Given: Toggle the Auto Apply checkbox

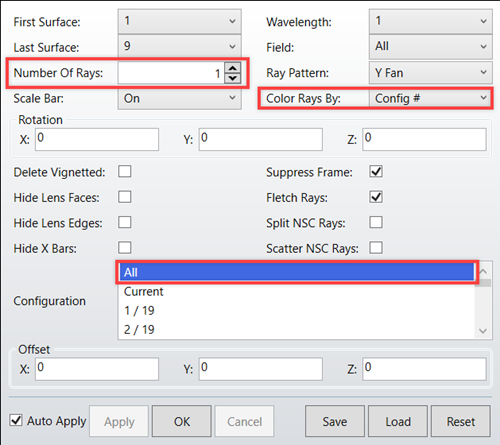Looking at the screenshot, I should [16, 420].
